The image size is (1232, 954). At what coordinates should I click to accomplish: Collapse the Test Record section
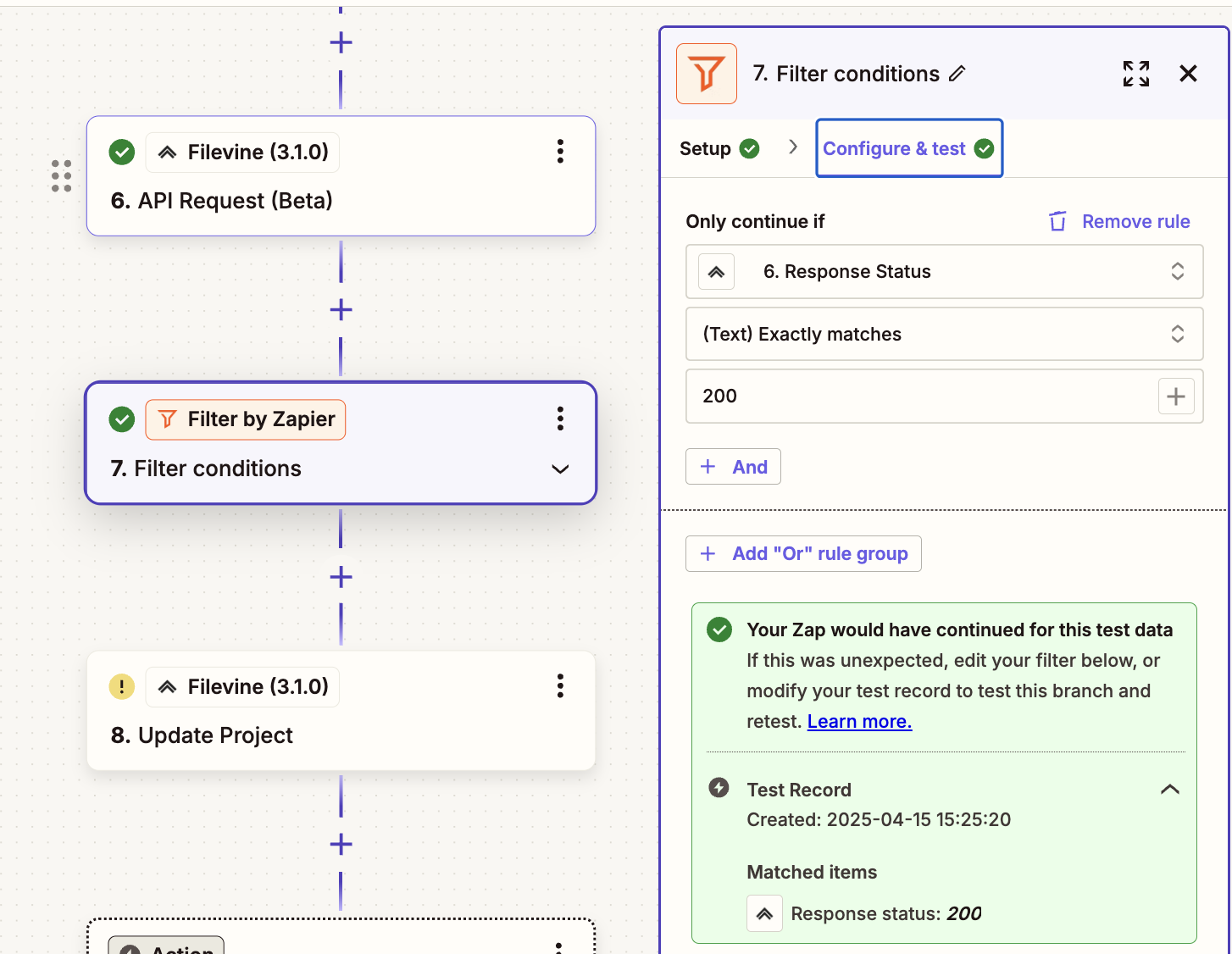tap(1169, 790)
